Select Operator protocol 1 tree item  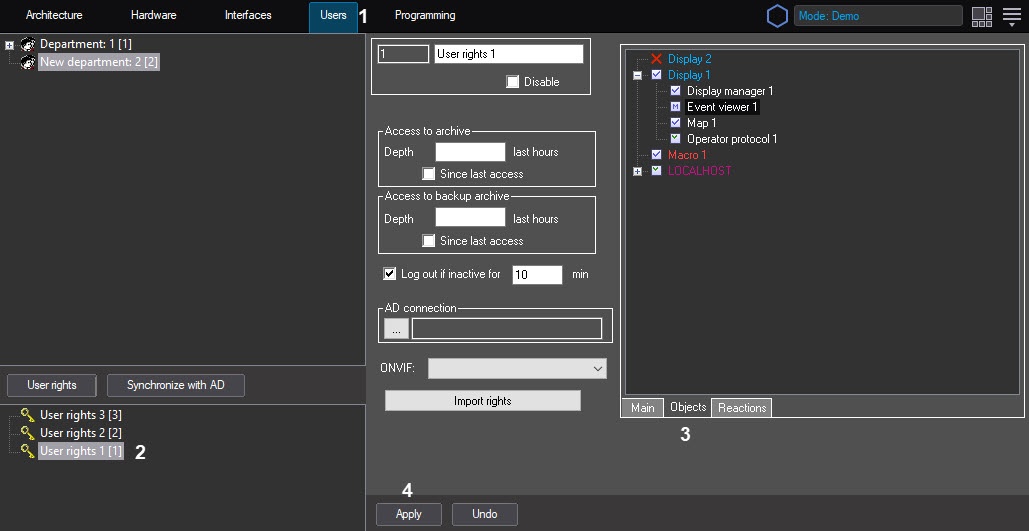pos(732,138)
